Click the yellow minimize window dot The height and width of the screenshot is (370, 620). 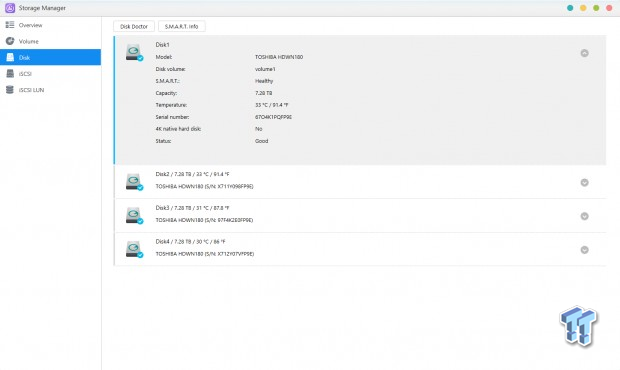pyautogui.click(x=583, y=8)
